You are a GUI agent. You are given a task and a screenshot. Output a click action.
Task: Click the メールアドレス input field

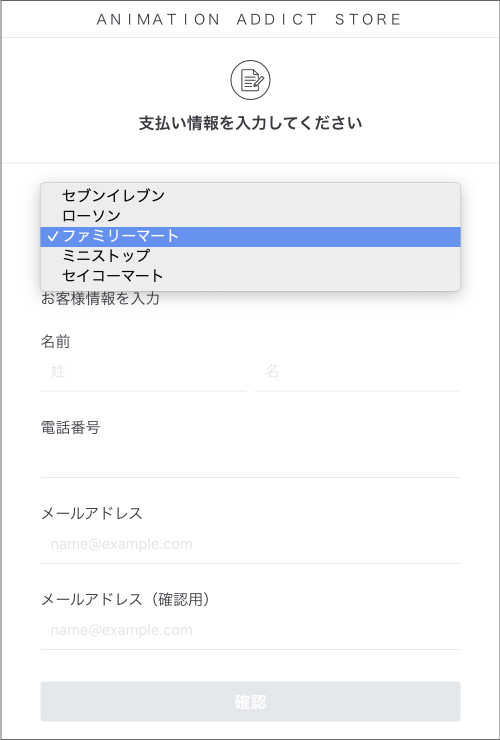pos(250,544)
